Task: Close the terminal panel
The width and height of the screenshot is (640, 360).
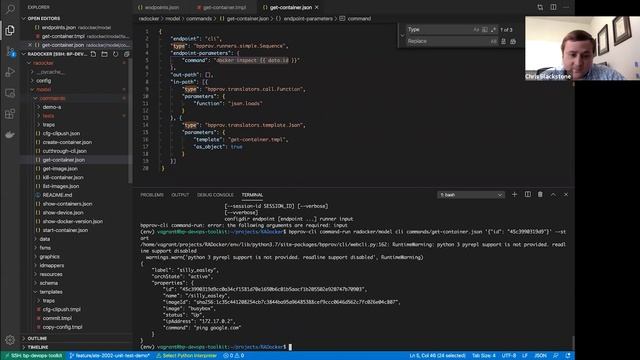Action: 566,195
